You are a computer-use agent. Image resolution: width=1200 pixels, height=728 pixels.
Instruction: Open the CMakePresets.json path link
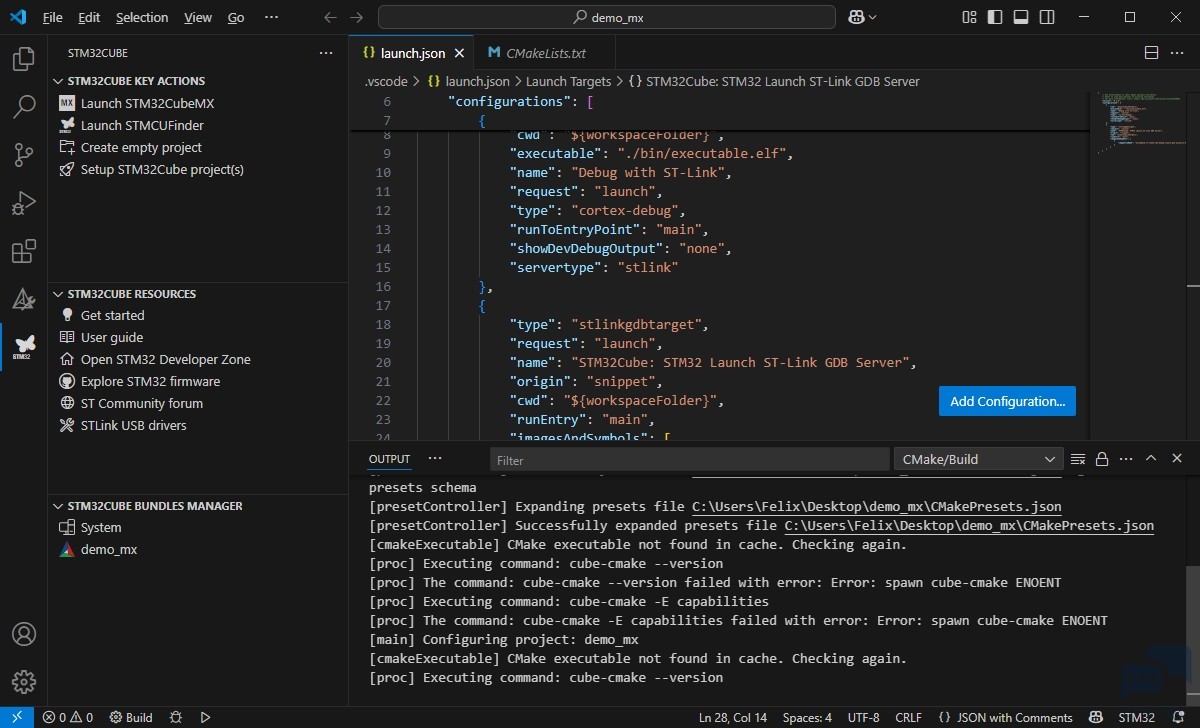click(x=876, y=507)
